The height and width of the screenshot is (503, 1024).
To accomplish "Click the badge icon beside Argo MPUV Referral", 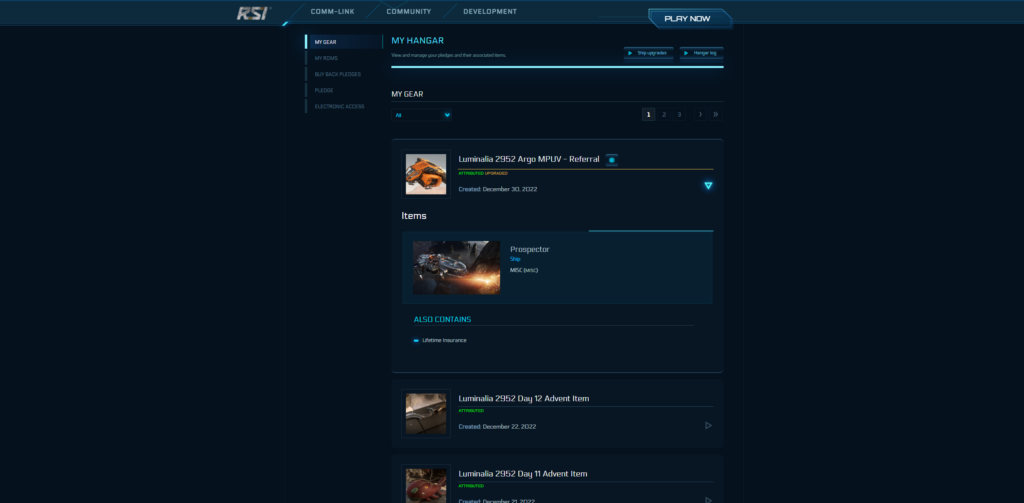I will tap(611, 159).
